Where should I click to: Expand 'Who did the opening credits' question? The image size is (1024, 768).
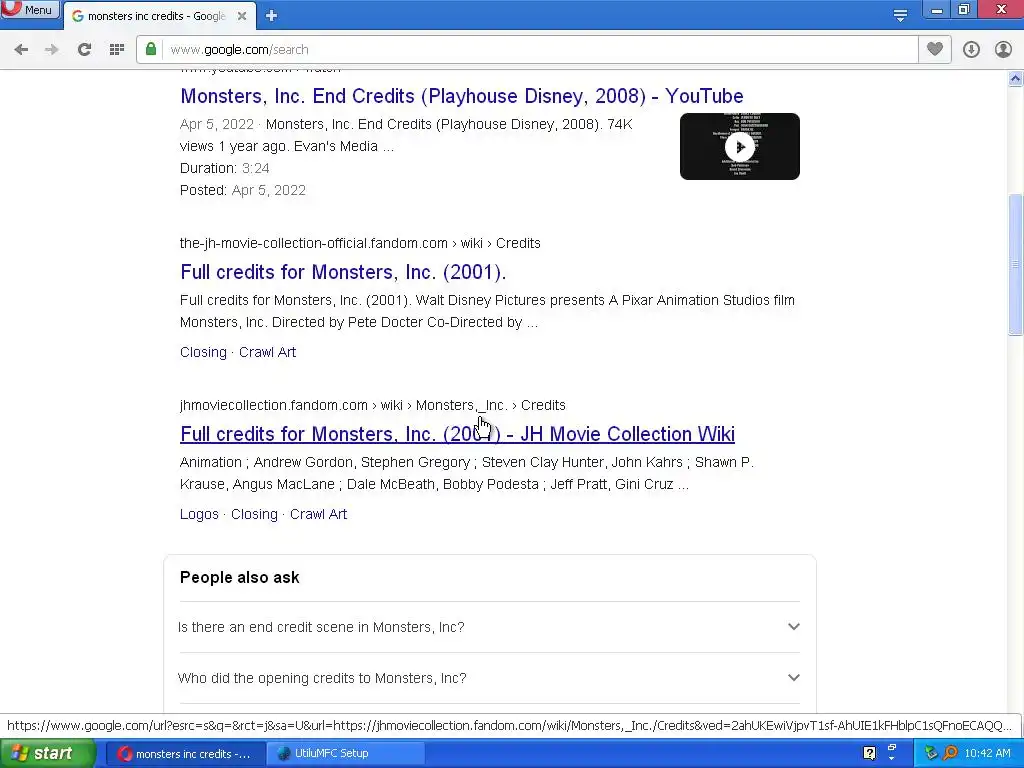pos(793,678)
